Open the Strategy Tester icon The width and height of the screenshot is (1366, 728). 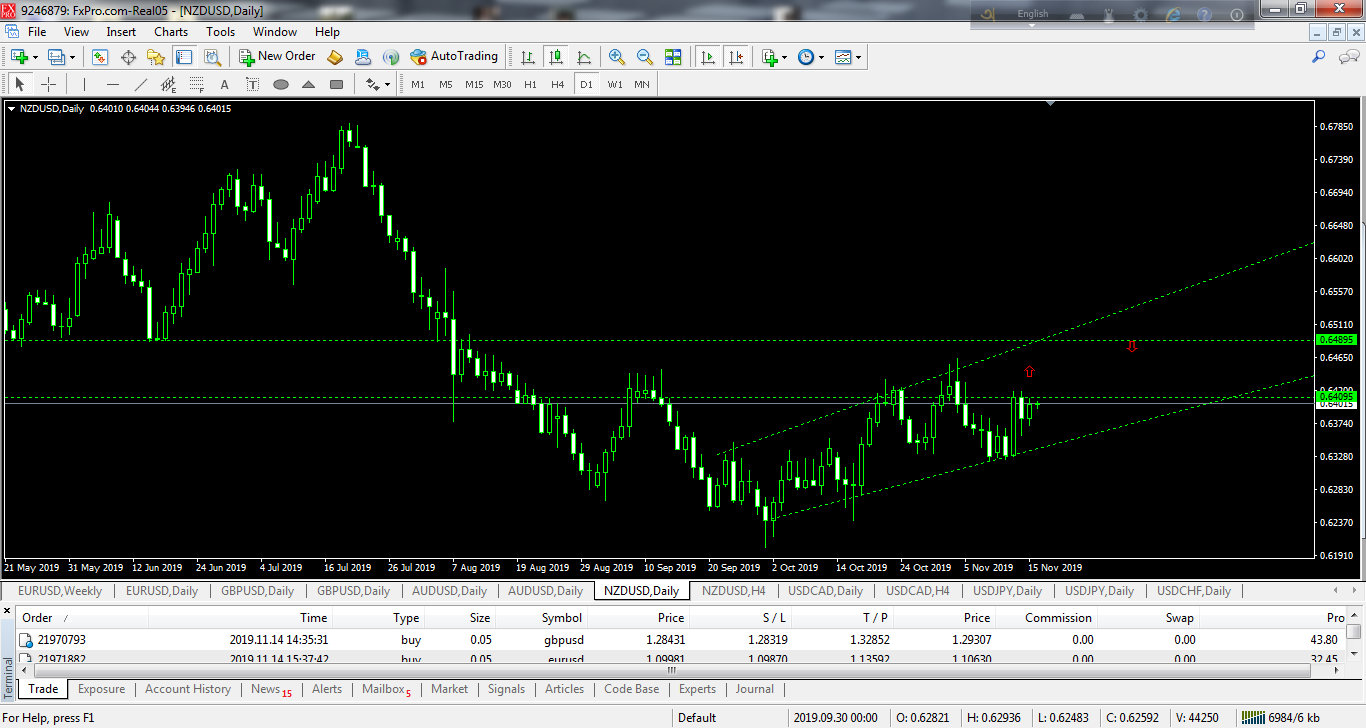point(212,57)
